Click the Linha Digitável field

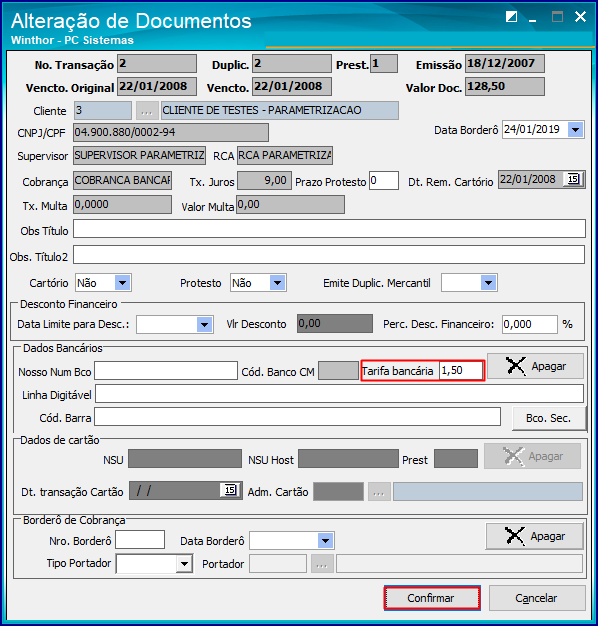(x=339, y=394)
